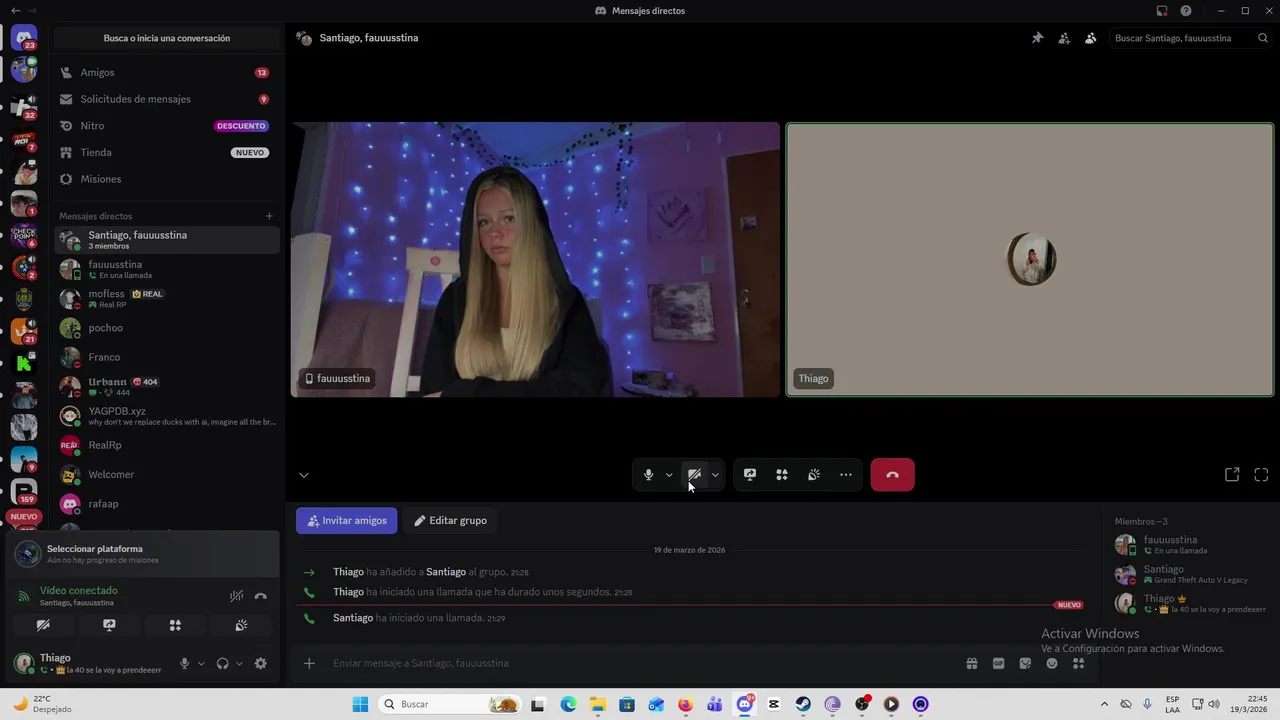Open pinned messages
The width and height of the screenshot is (1280, 720).
coord(1037,38)
